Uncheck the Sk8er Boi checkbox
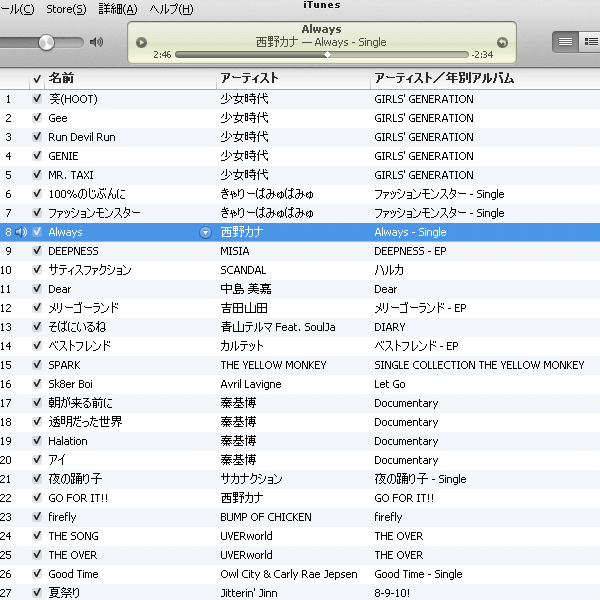 pyautogui.click(x=37, y=384)
